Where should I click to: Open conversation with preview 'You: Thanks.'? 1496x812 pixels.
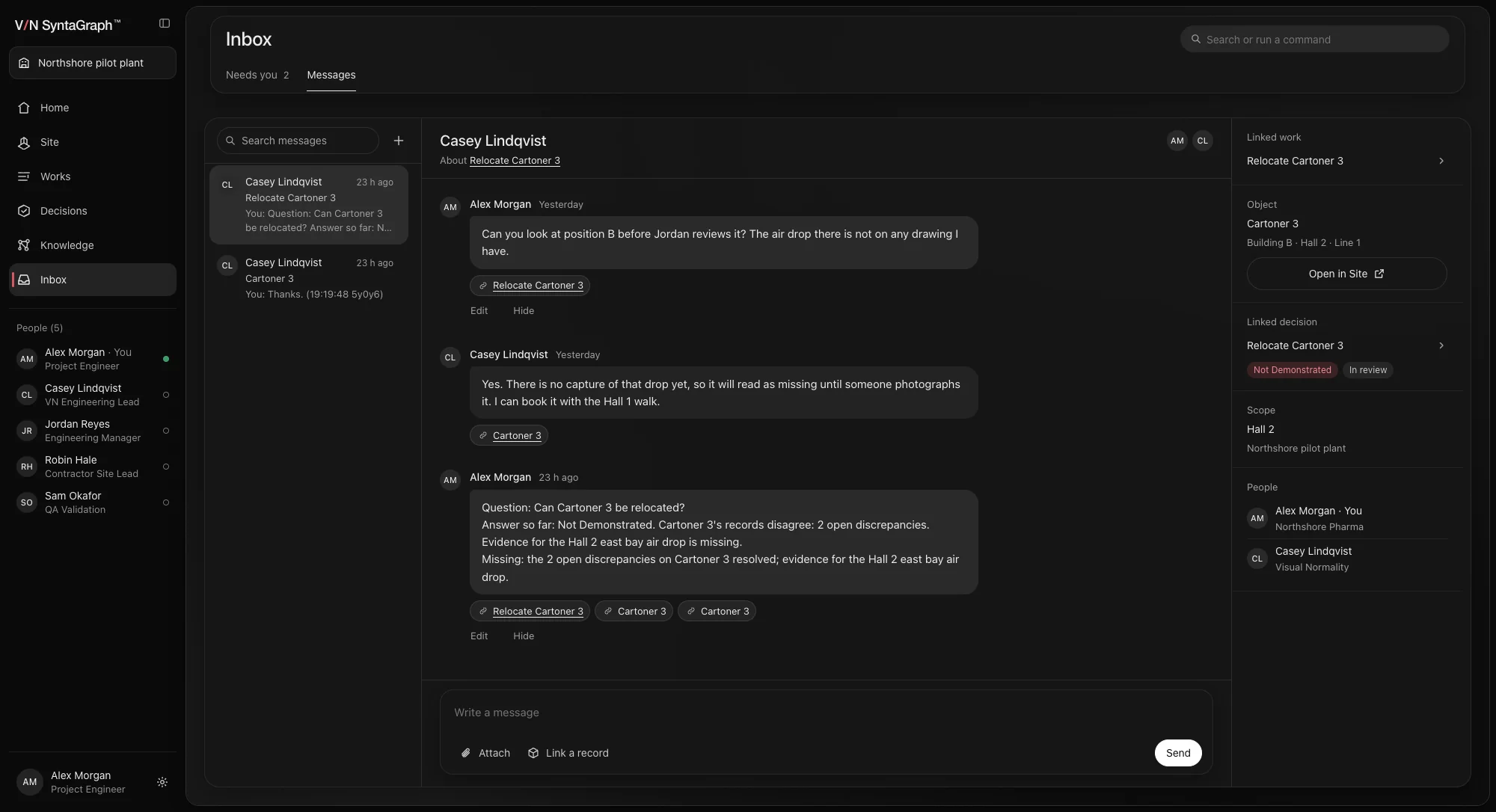pos(309,278)
